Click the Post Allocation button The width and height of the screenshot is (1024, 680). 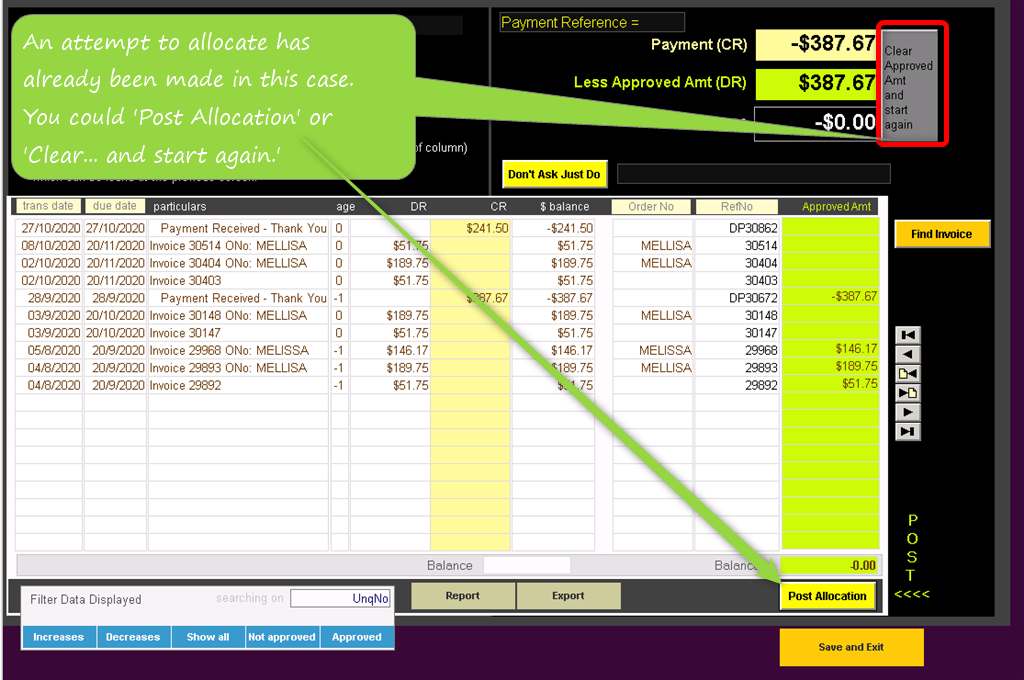click(x=827, y=596)
